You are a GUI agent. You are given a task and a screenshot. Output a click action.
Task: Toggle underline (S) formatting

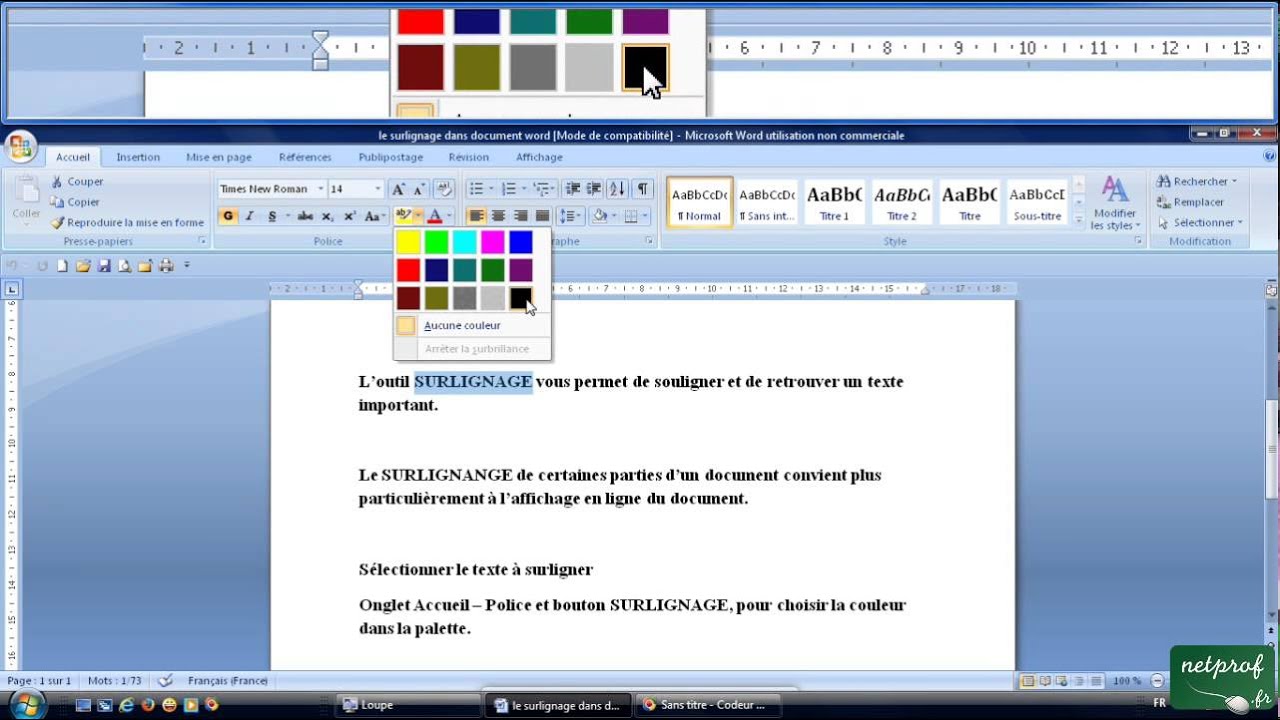271,216
